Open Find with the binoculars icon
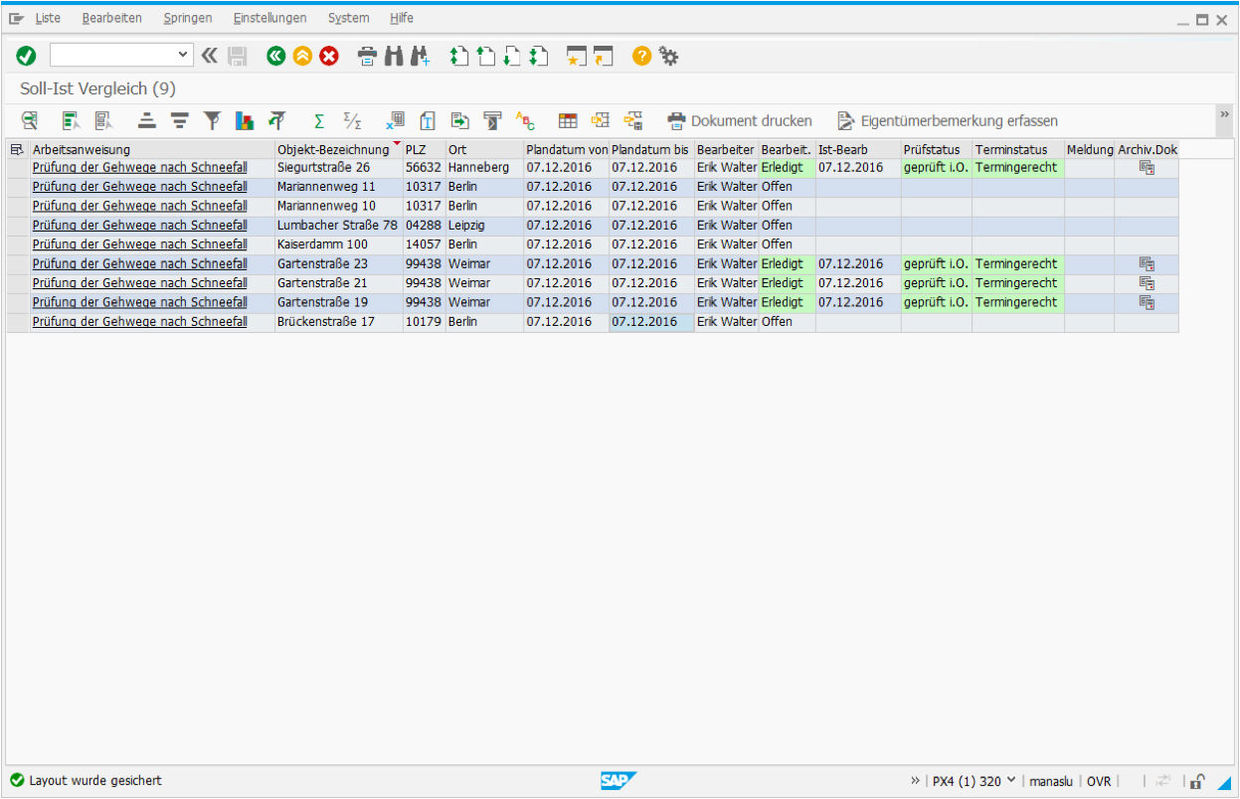 tap(394, 57)
